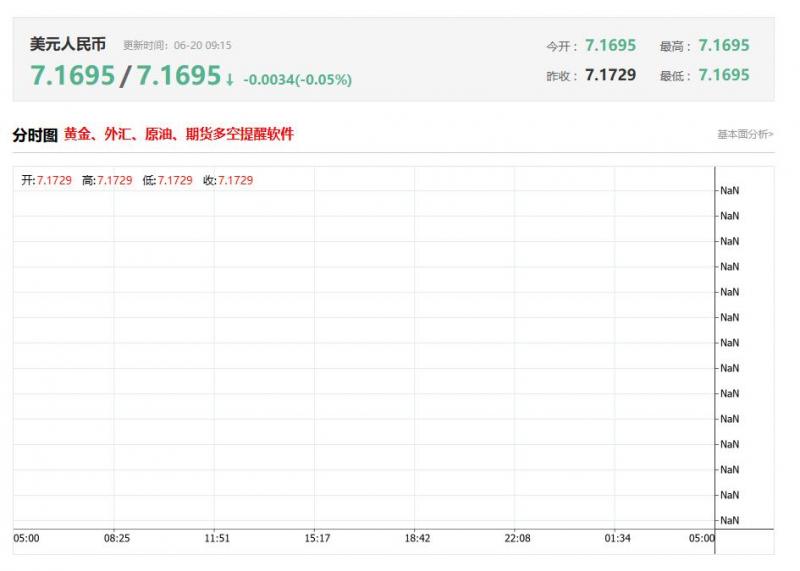Click the chart 收:7.1729 label

click(x=228, y=180)
